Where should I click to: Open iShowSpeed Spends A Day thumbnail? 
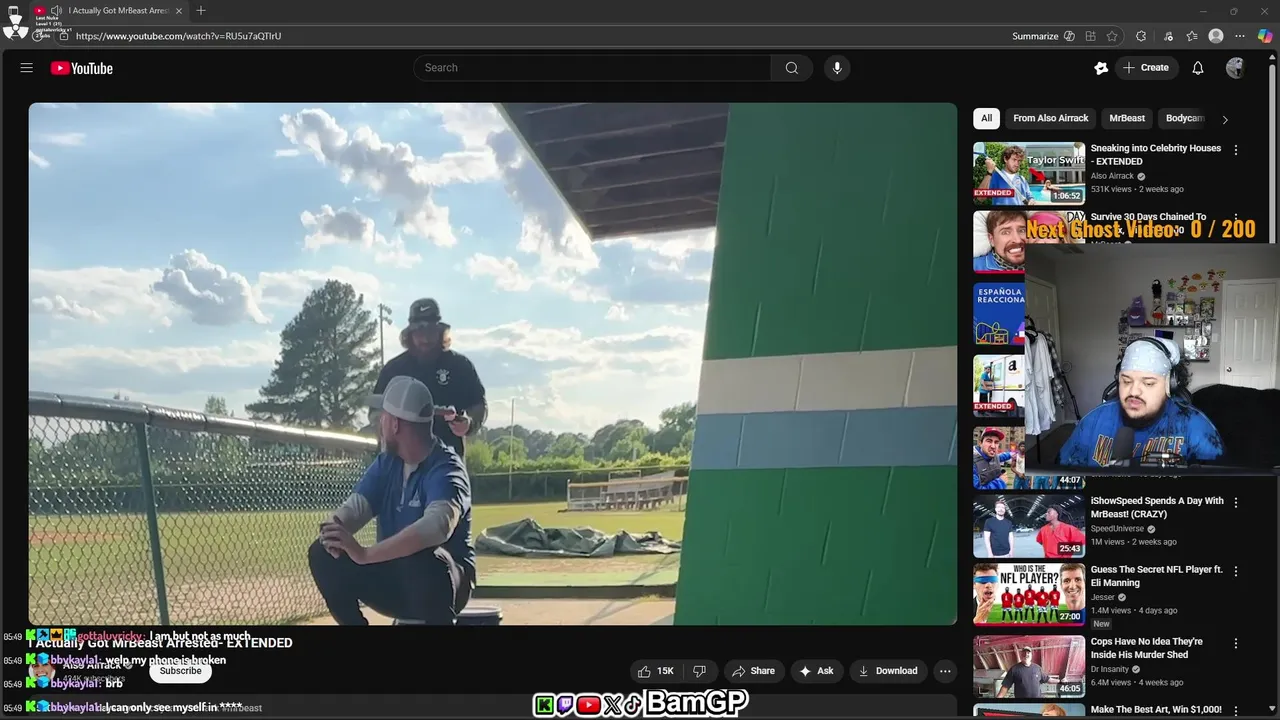point(1029,526)
